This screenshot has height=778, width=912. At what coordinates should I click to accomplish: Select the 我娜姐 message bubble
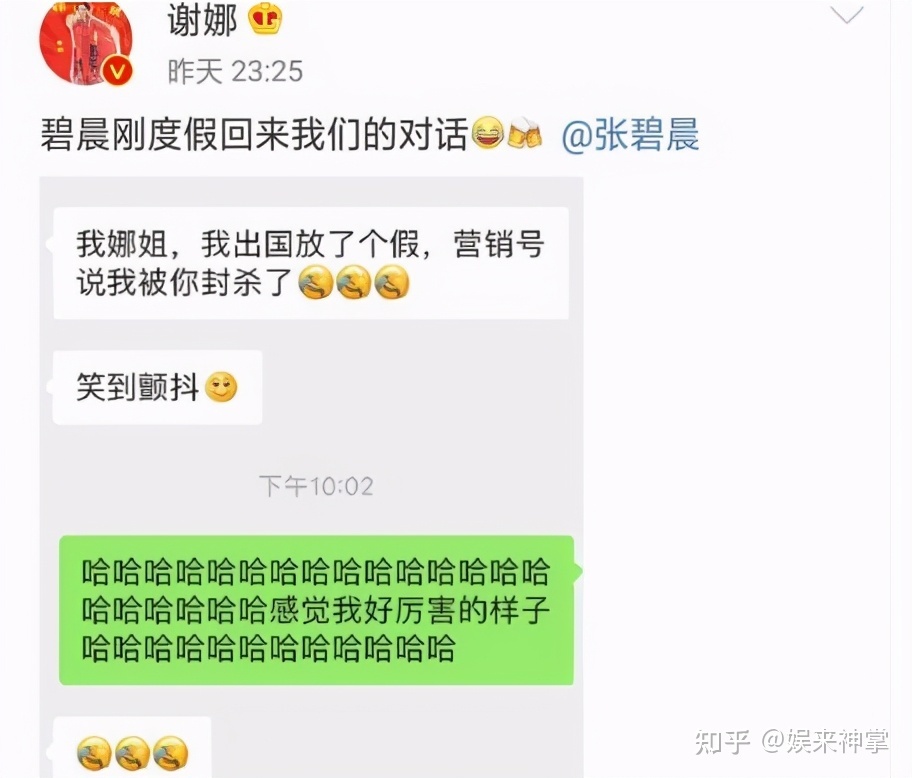pos(311,263)
